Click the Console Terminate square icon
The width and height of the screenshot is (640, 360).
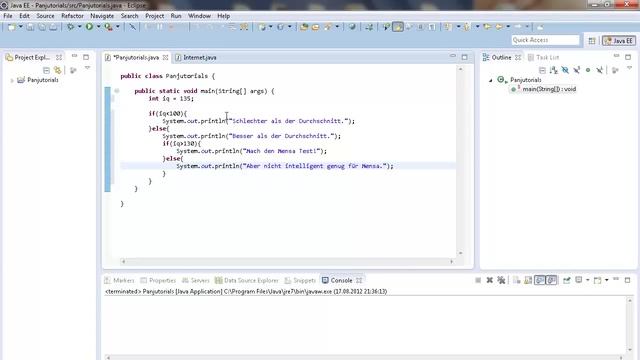(478, 280)
